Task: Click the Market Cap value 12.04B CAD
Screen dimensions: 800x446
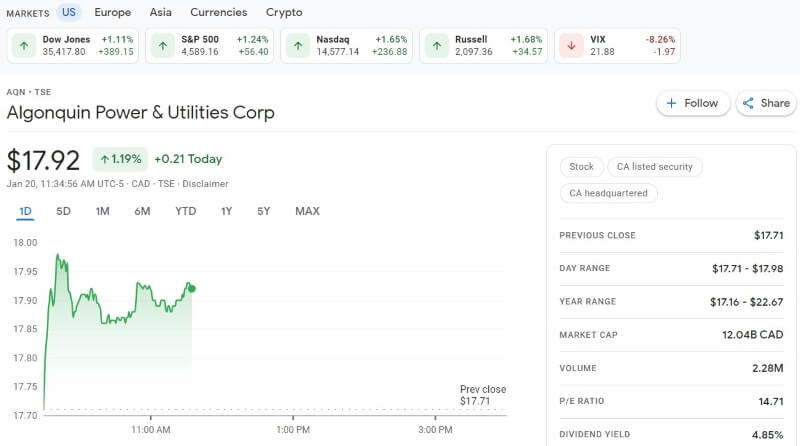Action: pos(753,335)
